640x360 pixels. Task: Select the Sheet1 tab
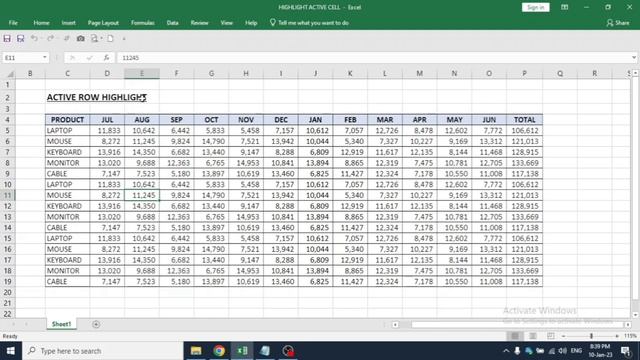[61, 324]
